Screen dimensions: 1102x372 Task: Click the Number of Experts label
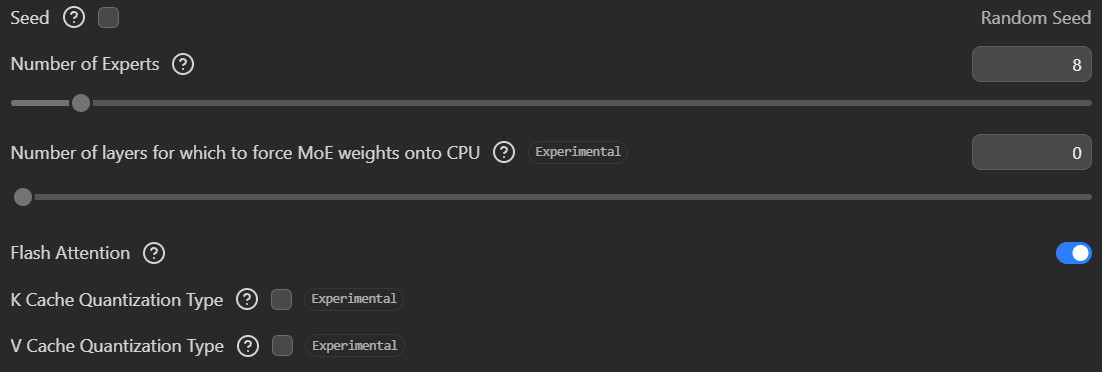pos(85,65)
